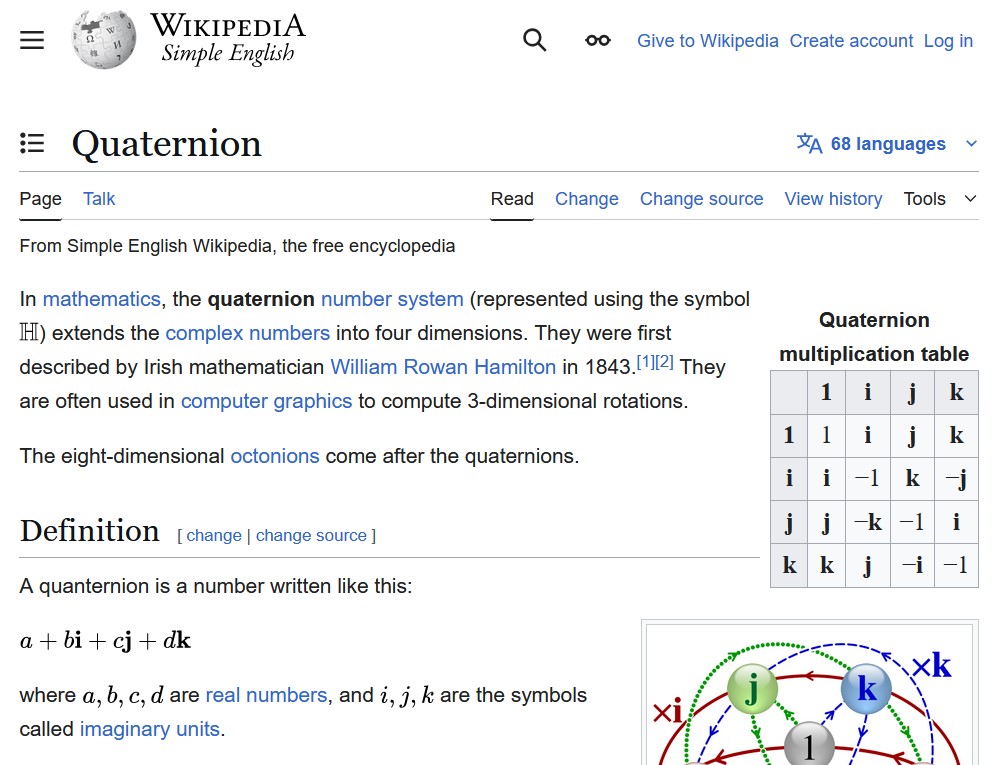Click Give to Wikipedia link
The image size is (999, 765).
point(708,41)
